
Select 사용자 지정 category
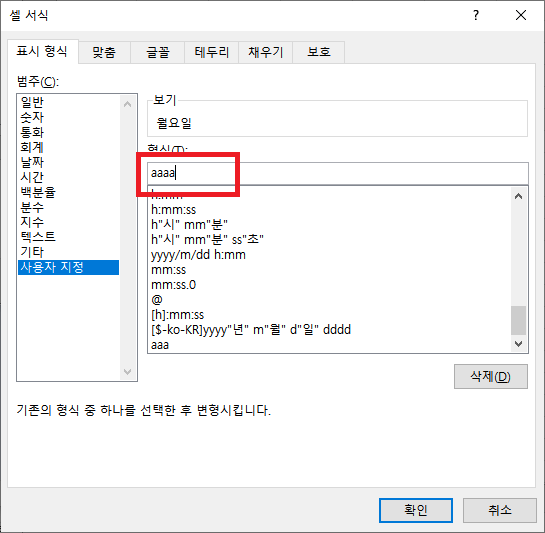pyautogui.click(x=68, y=267)
